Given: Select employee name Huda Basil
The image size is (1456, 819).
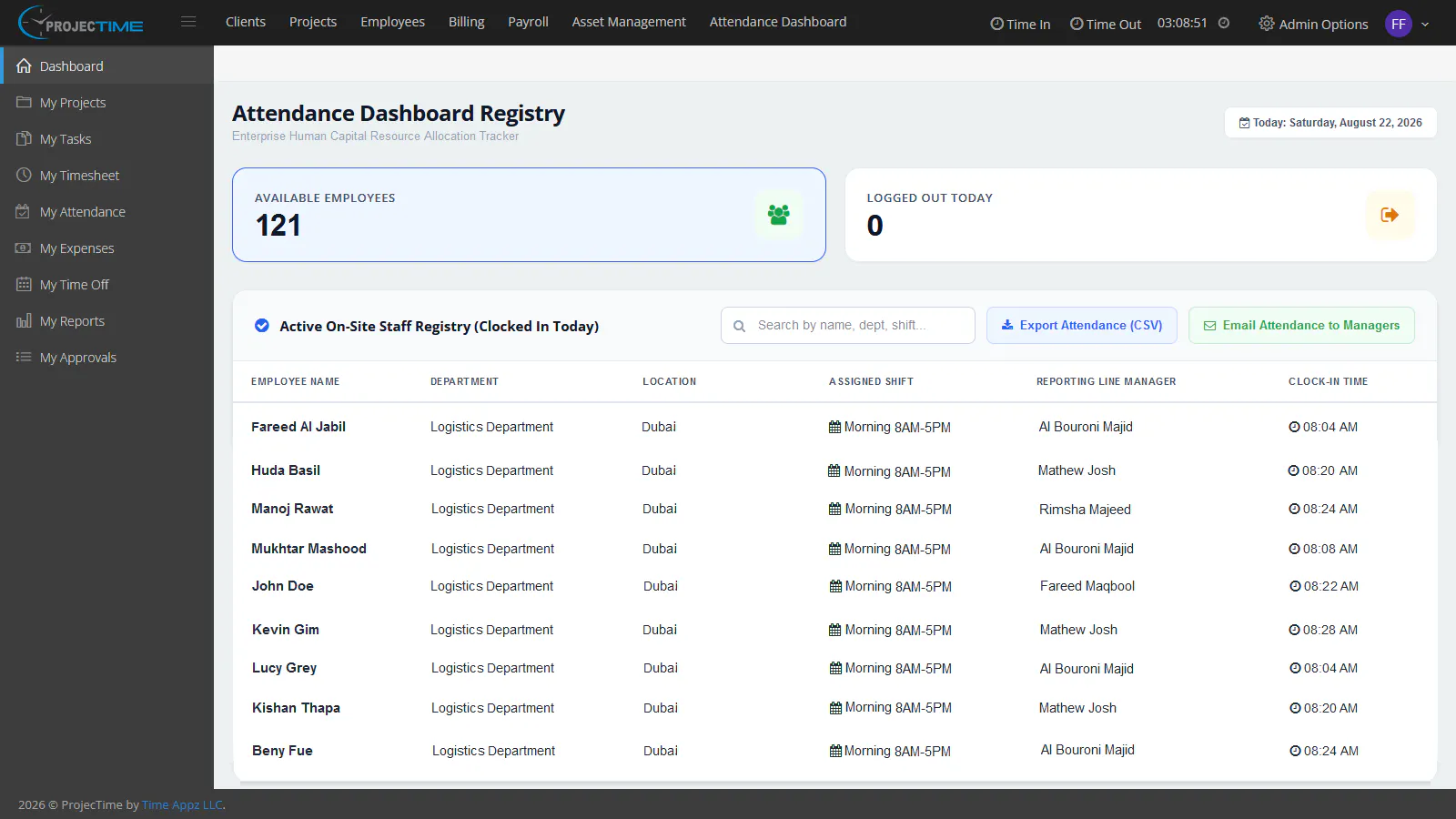Looking at the screenshot, I should (x=286, y=470).
